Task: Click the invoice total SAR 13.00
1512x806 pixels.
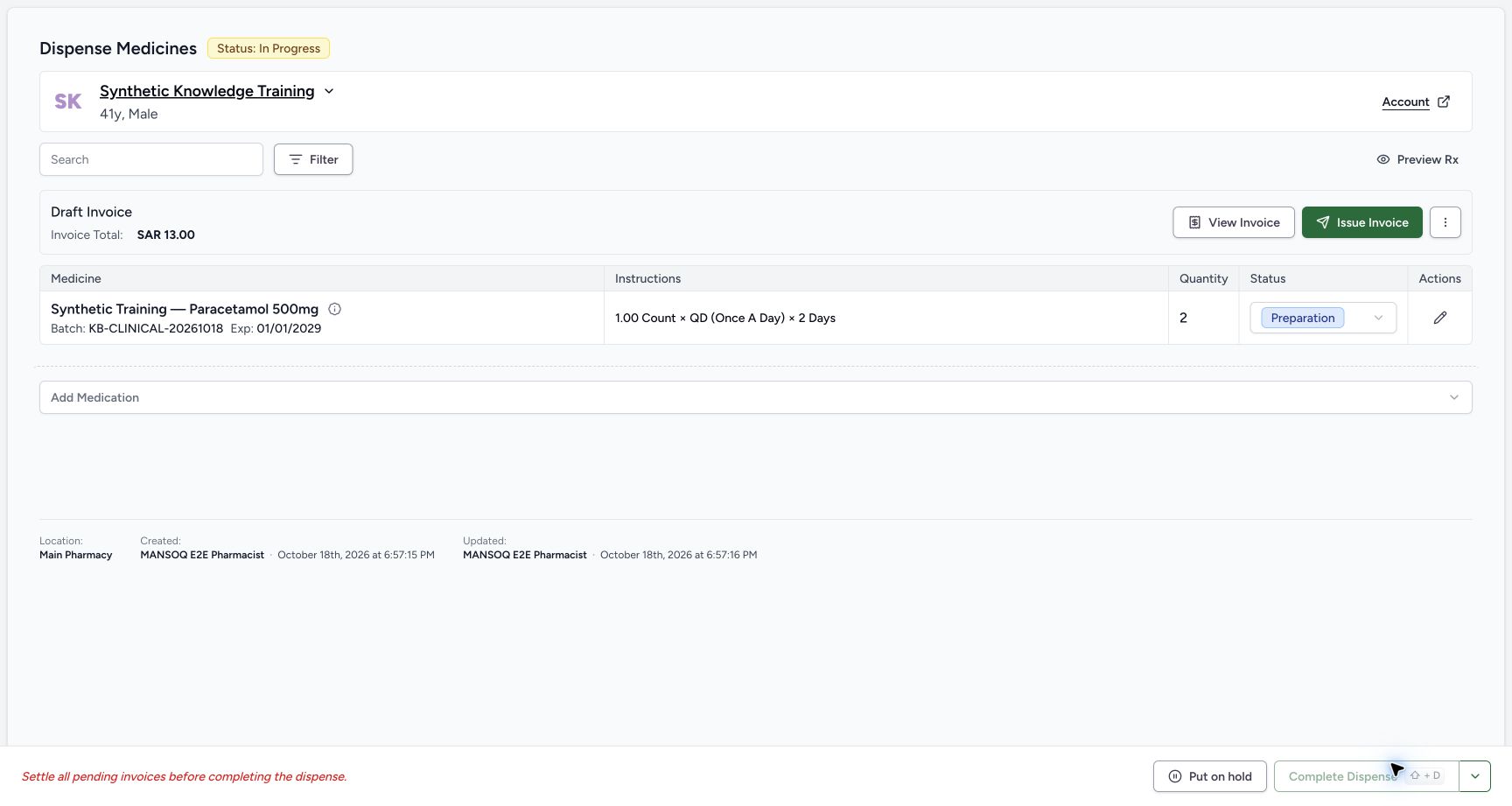Action: (x=166, y=235)
